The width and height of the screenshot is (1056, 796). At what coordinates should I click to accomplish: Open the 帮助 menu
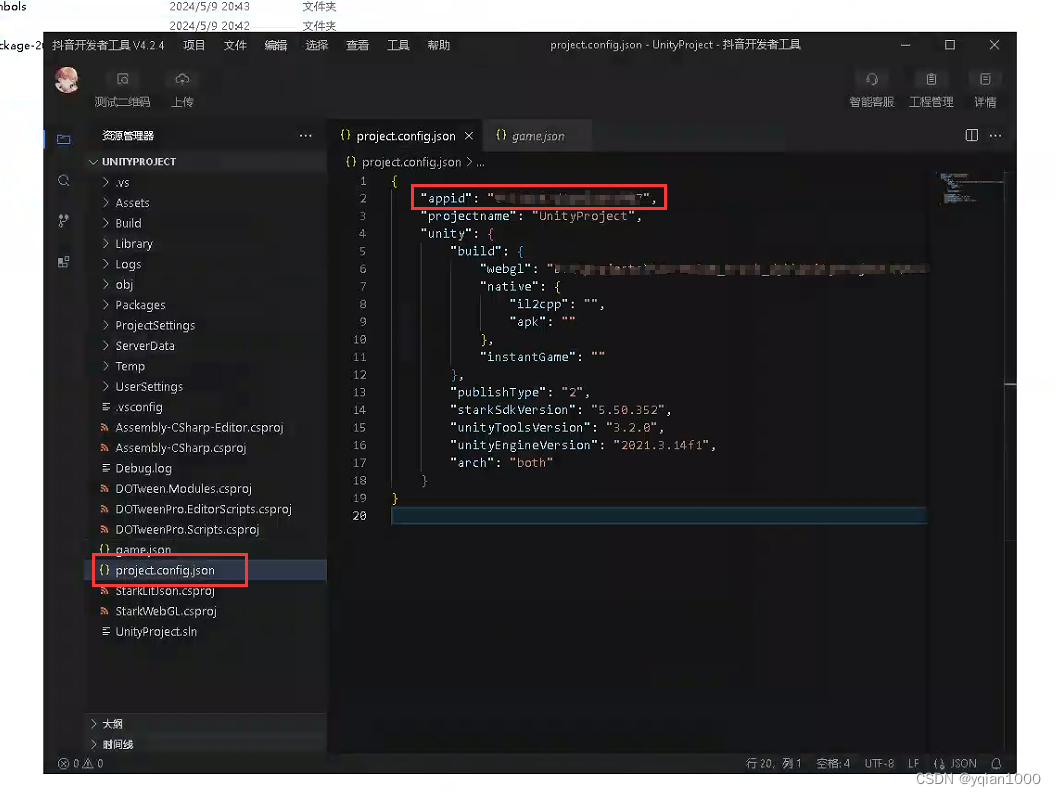438,45
